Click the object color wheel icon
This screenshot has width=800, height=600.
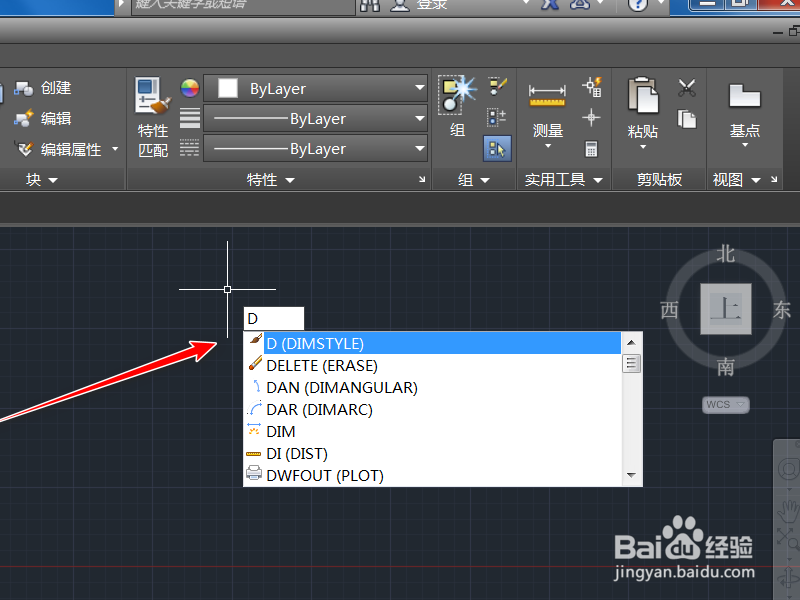point(189,88)
